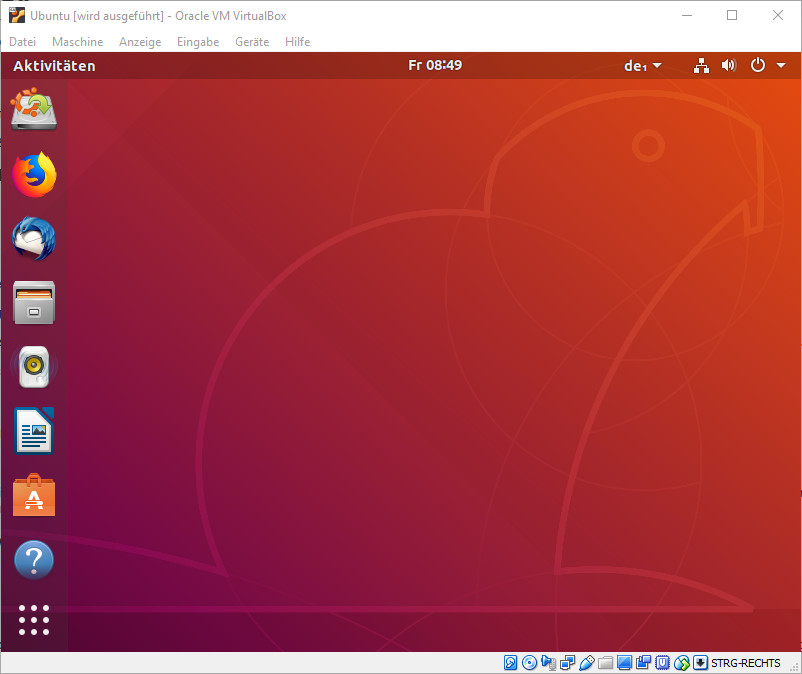Toggle the VirtualBox network adapter status icon
The width and height of the screenshot is (802, 674).
point(567,663)
